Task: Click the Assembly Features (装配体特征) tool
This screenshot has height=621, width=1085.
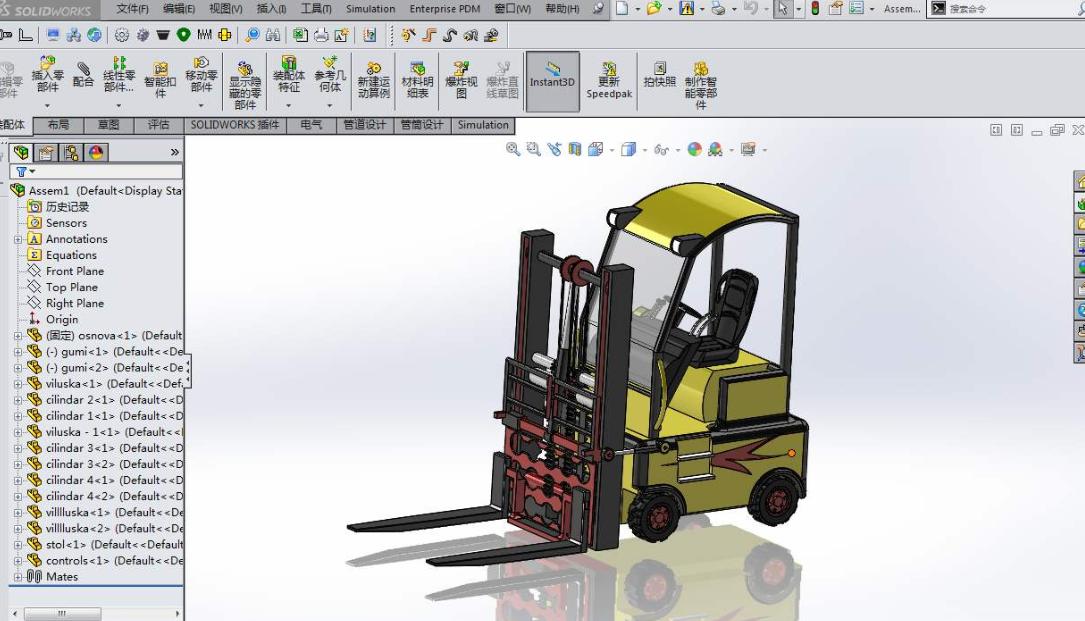Action: (289, 74)
